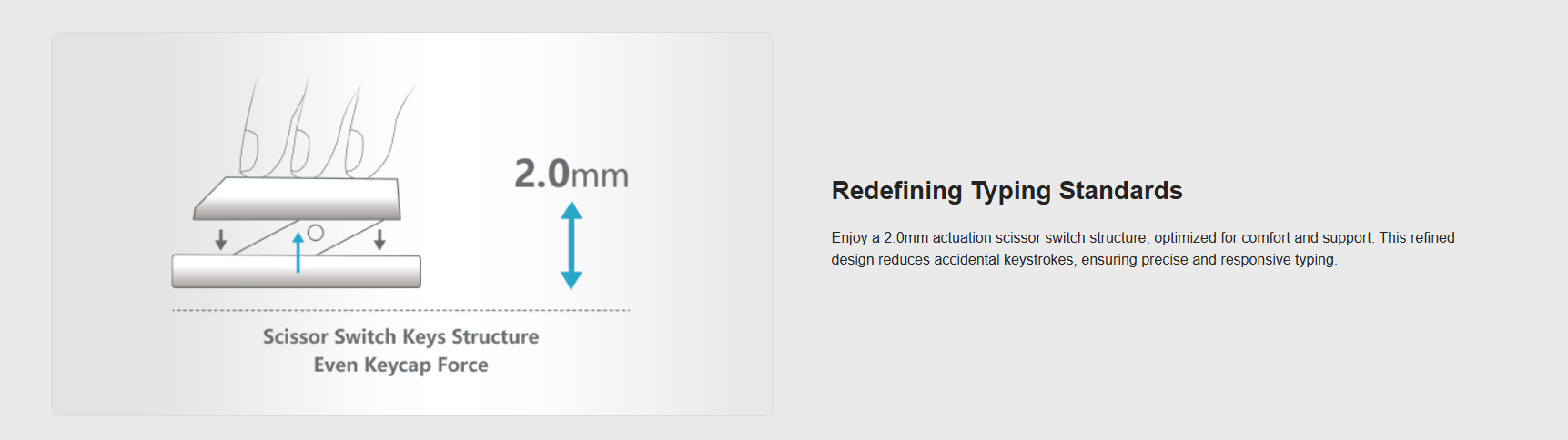Click the leftmost finger outline

248,136
